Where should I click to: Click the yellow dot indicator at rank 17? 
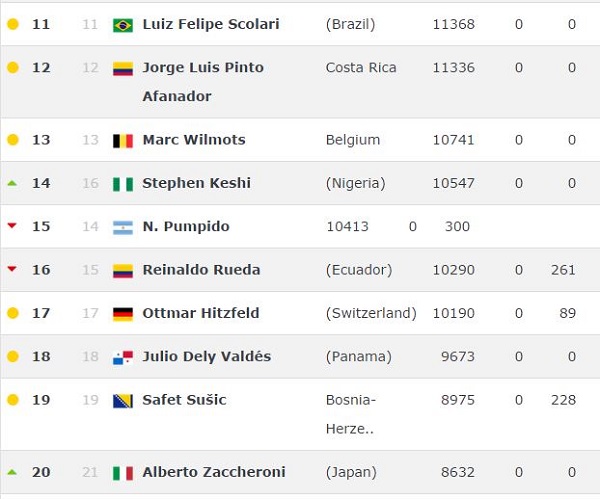pos(12,313)
